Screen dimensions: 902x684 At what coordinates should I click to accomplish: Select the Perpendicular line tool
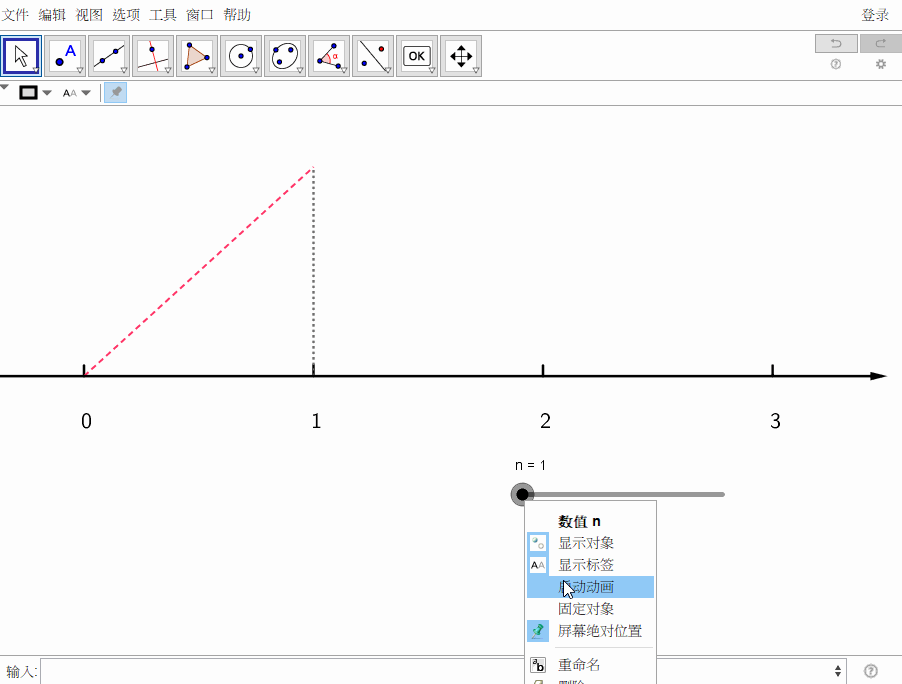click(153, 56)
